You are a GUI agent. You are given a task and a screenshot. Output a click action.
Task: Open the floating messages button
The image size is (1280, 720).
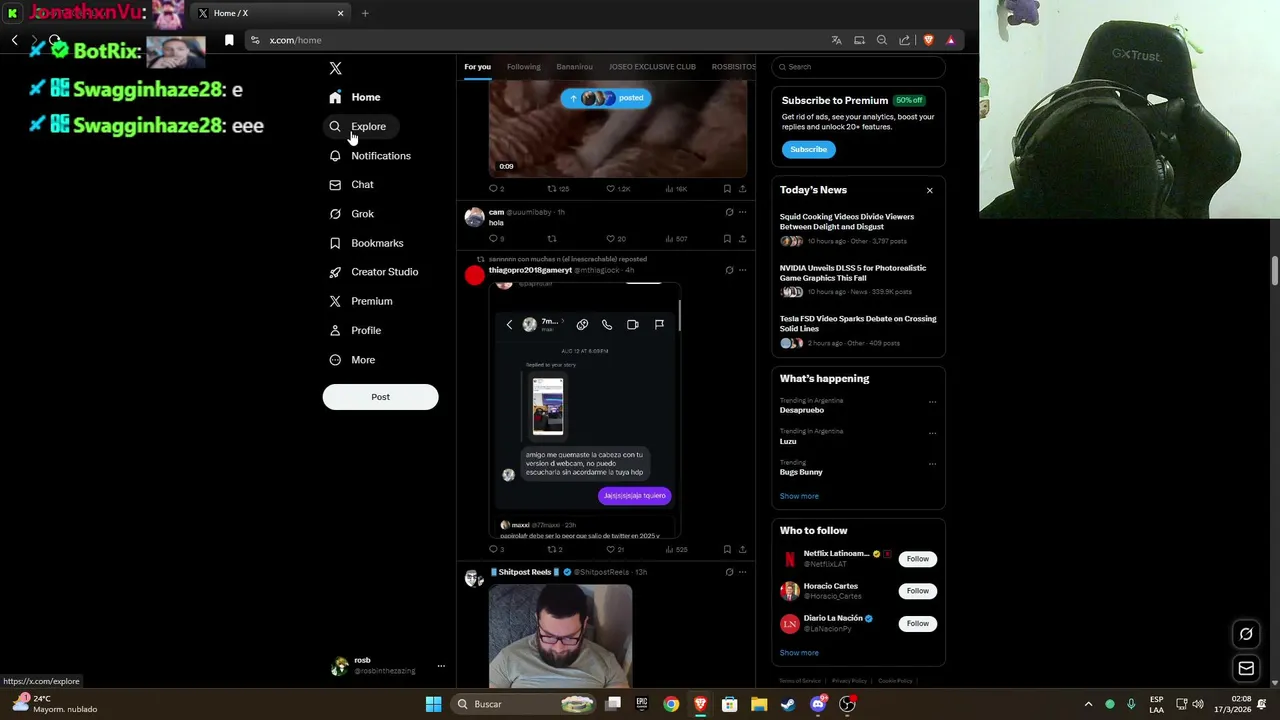tap(1246, 668)
